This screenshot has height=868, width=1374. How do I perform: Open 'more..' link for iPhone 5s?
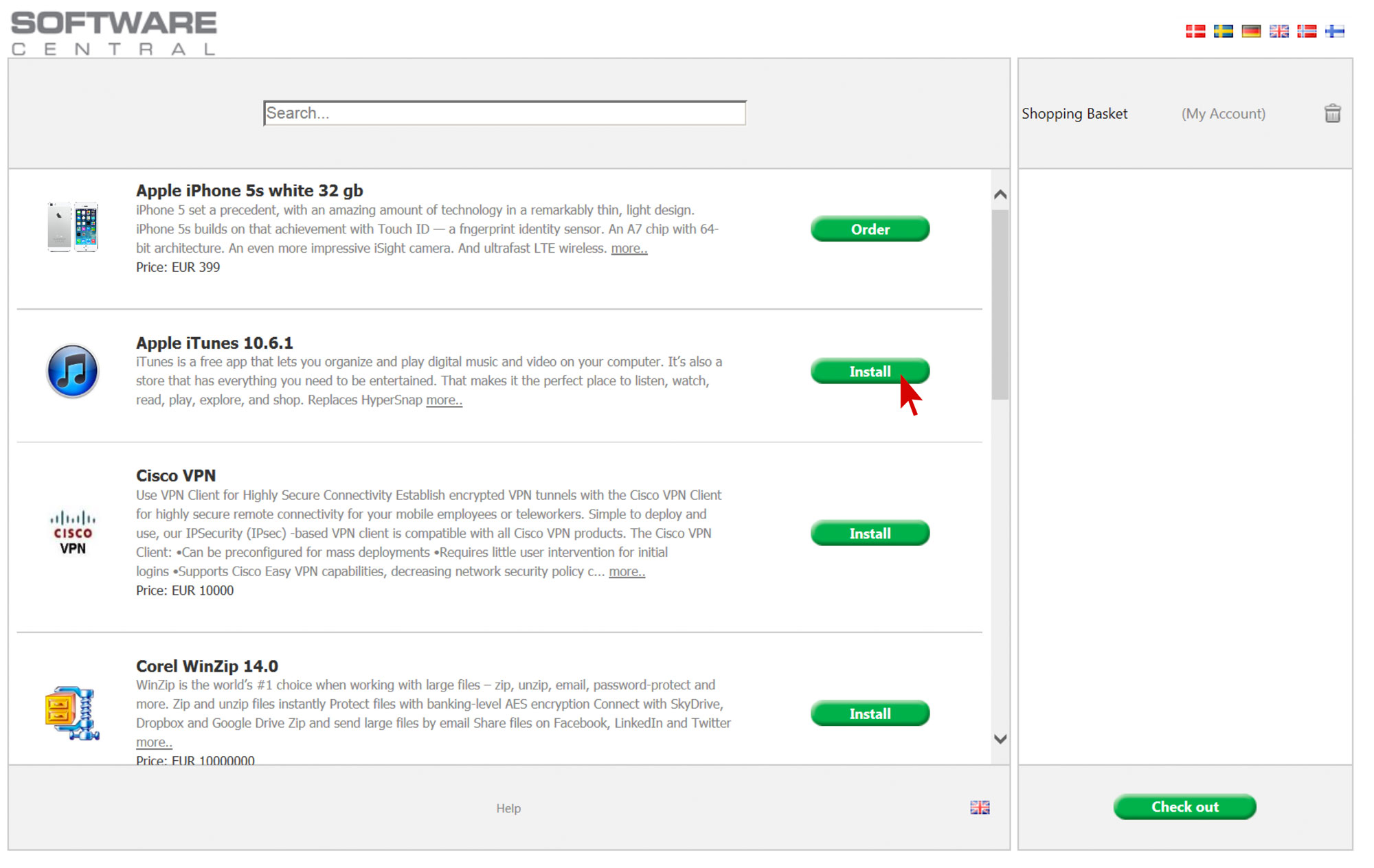[x=629, y=249]
